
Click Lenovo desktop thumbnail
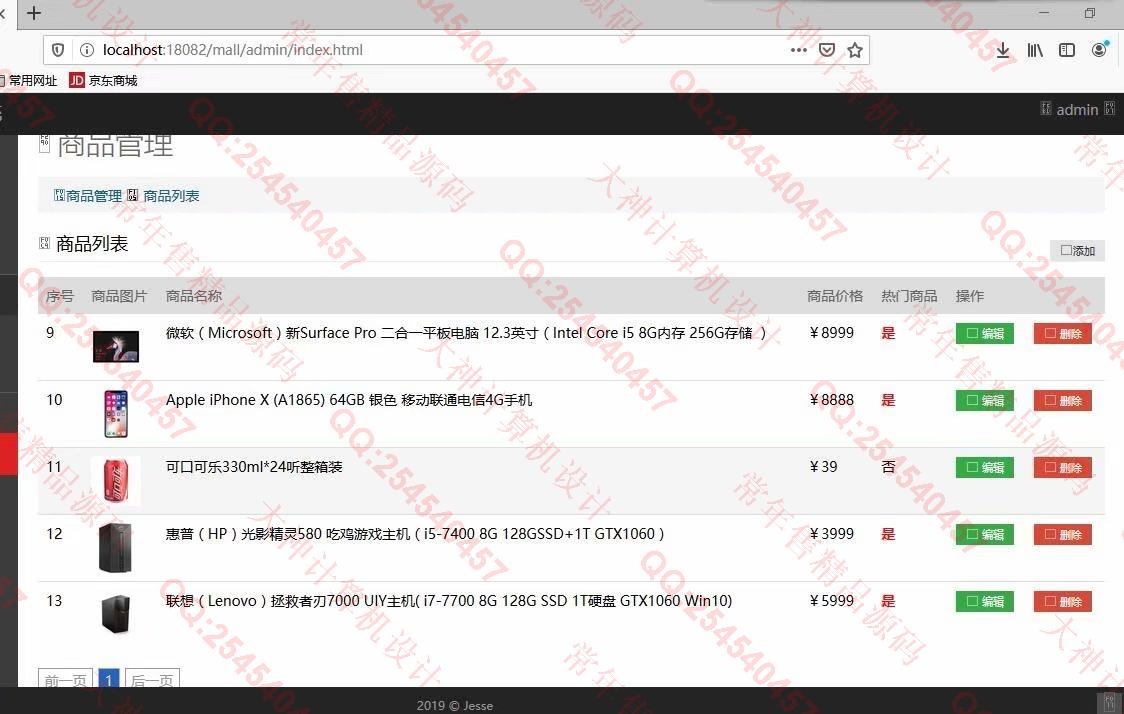116,614
